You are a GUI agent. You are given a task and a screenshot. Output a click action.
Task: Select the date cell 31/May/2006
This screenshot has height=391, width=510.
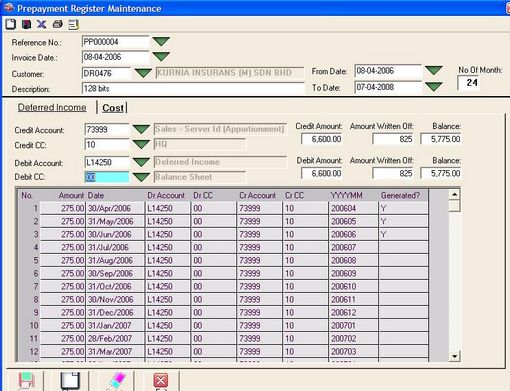[x=115, y=221]
